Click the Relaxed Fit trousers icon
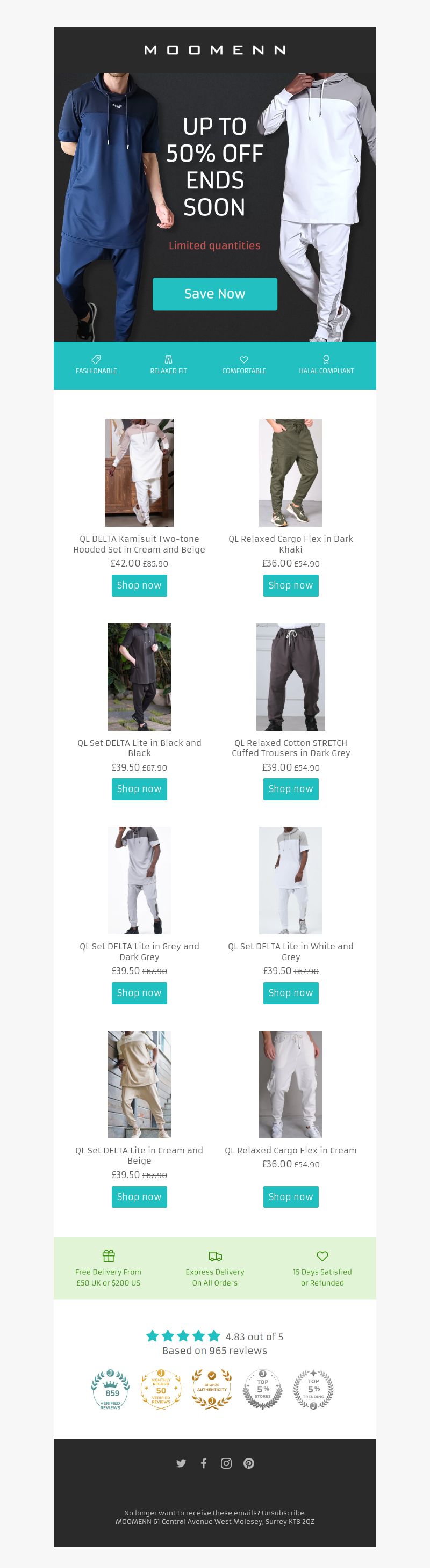This screenshot has width=430, height=1568. pos(169,360)
